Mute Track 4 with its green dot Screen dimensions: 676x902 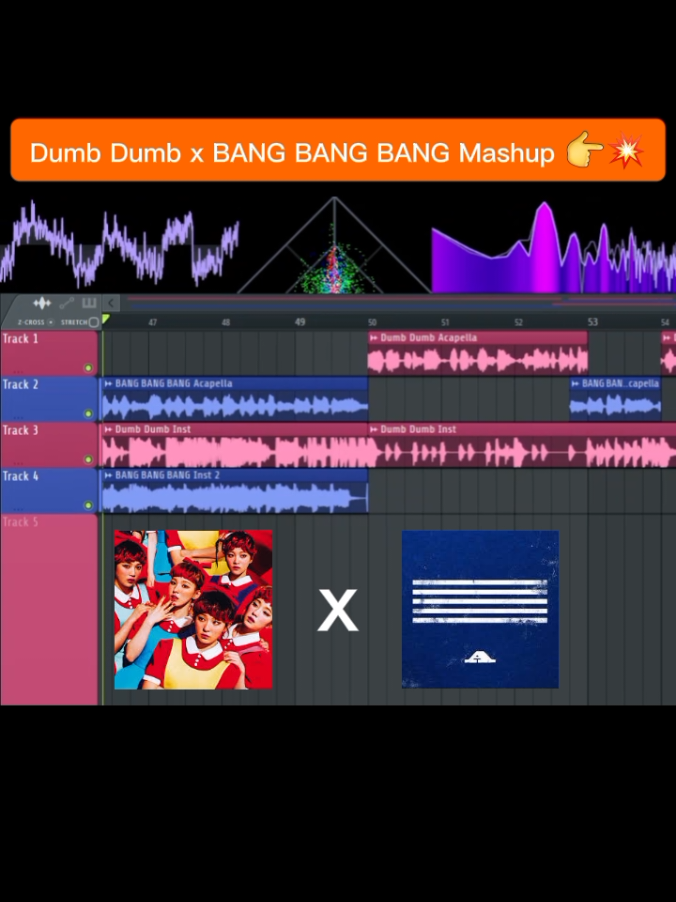pyautogui.click(x=88, y=505)
